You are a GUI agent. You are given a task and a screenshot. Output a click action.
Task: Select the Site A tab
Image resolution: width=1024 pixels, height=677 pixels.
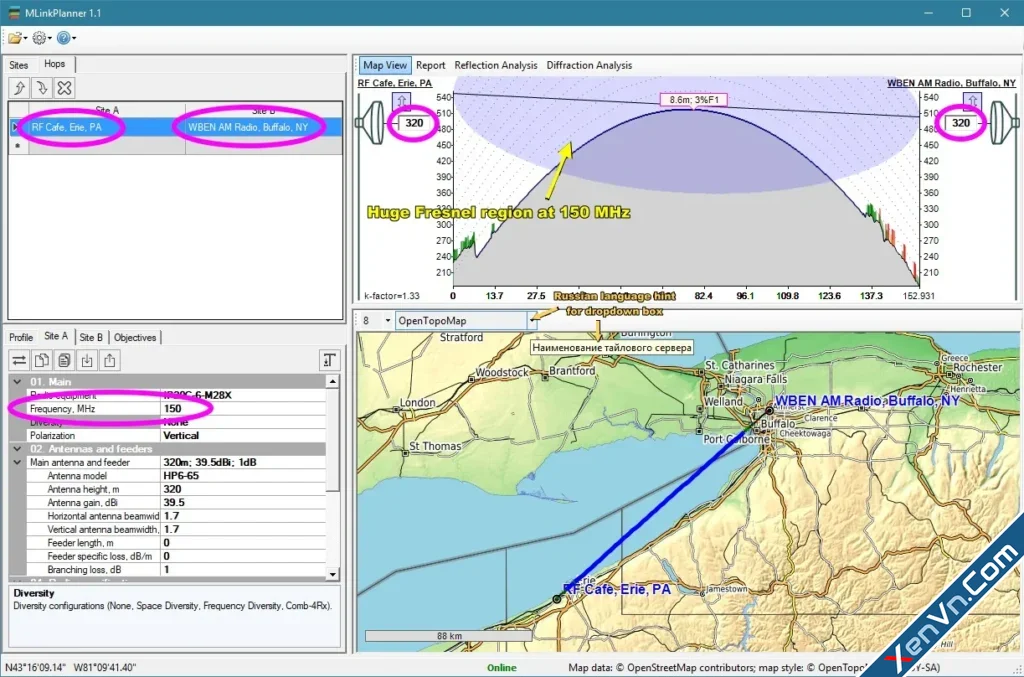56,336
